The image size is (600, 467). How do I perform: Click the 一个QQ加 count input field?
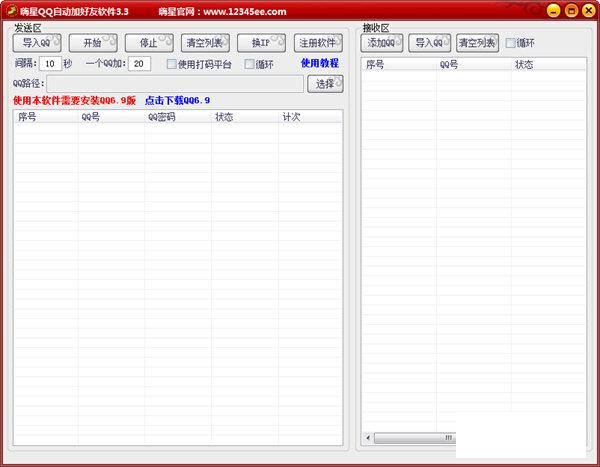click(140, 64)
